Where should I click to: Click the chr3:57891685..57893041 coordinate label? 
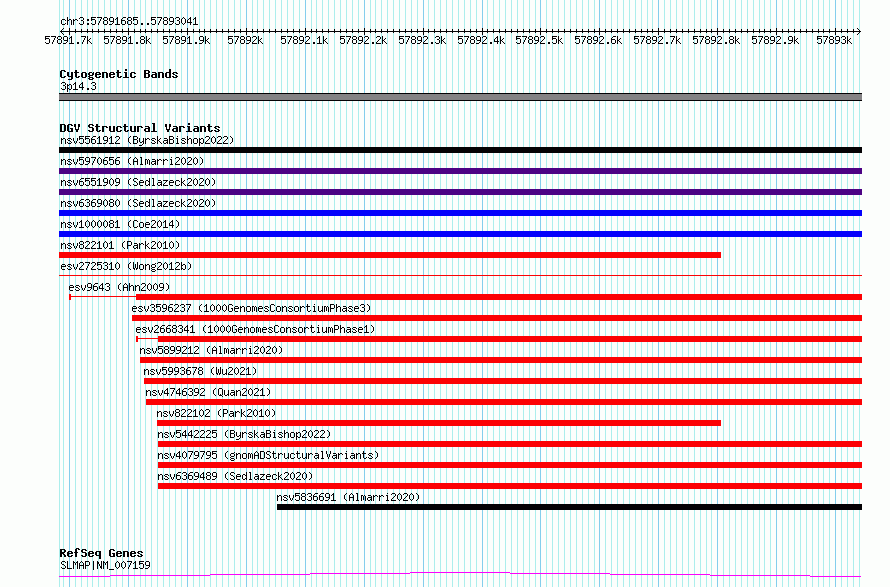tap(129, 22)
